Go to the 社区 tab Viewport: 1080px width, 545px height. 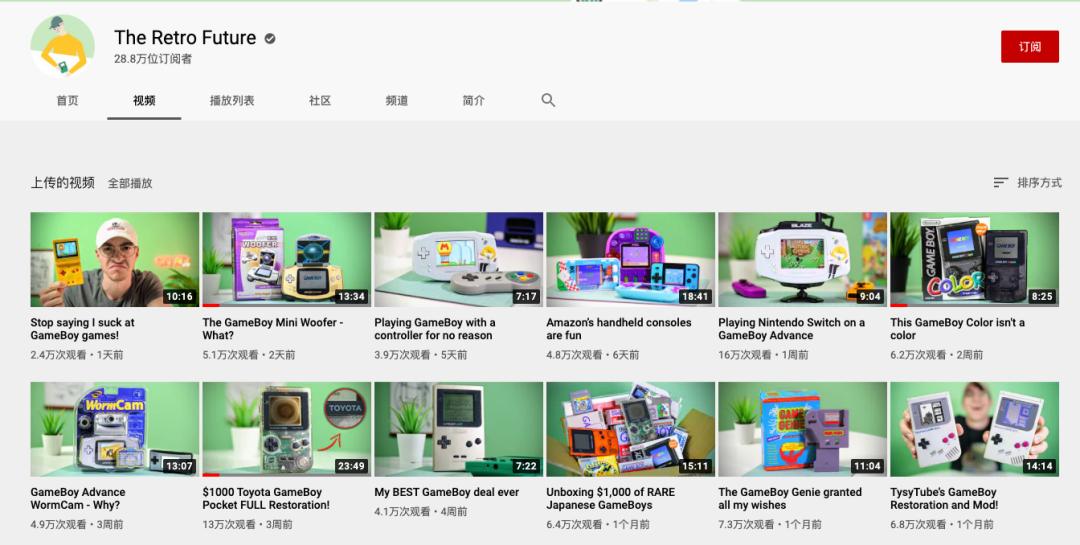click(320, 101)
